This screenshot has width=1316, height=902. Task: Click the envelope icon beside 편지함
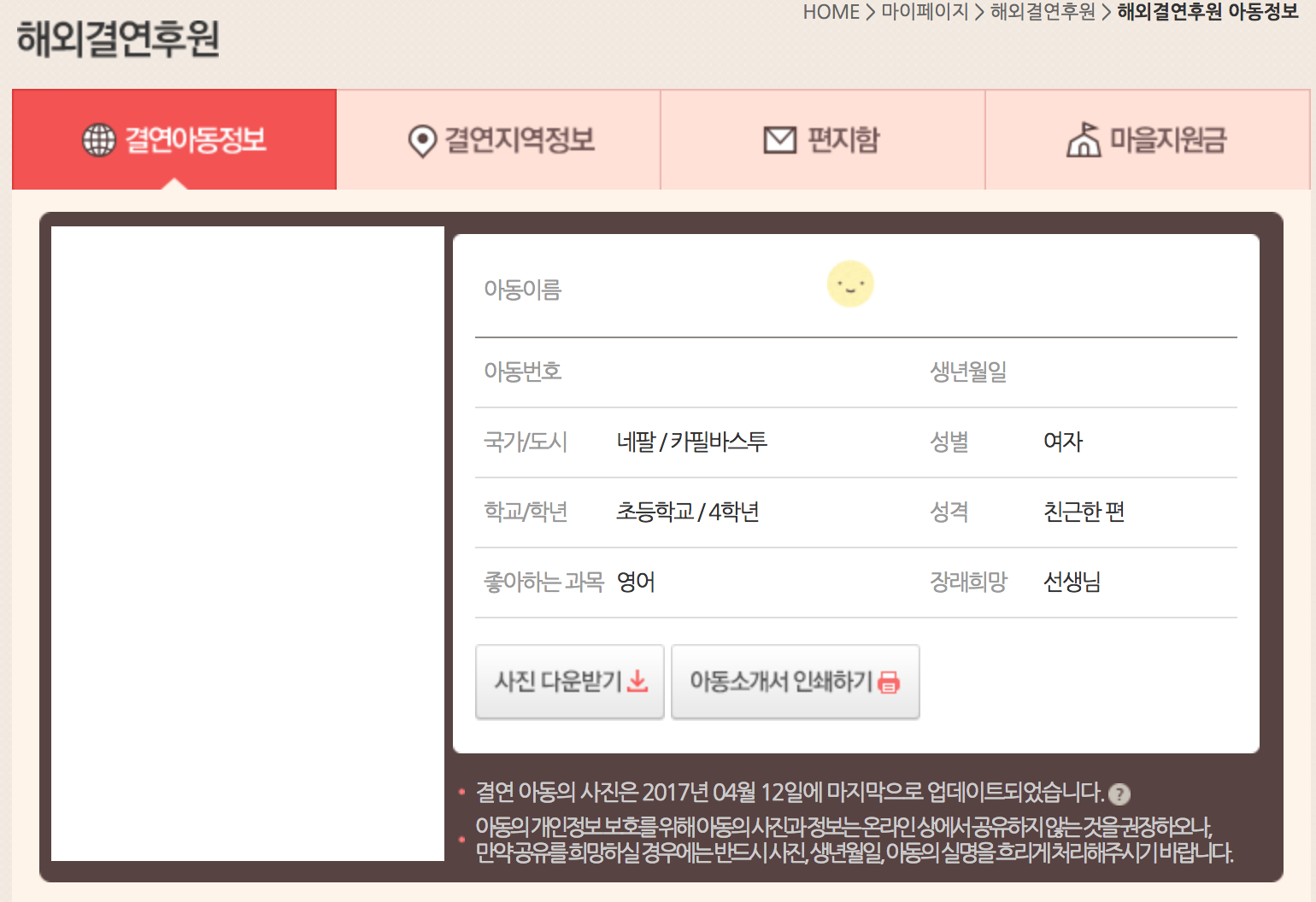point(779,140)
